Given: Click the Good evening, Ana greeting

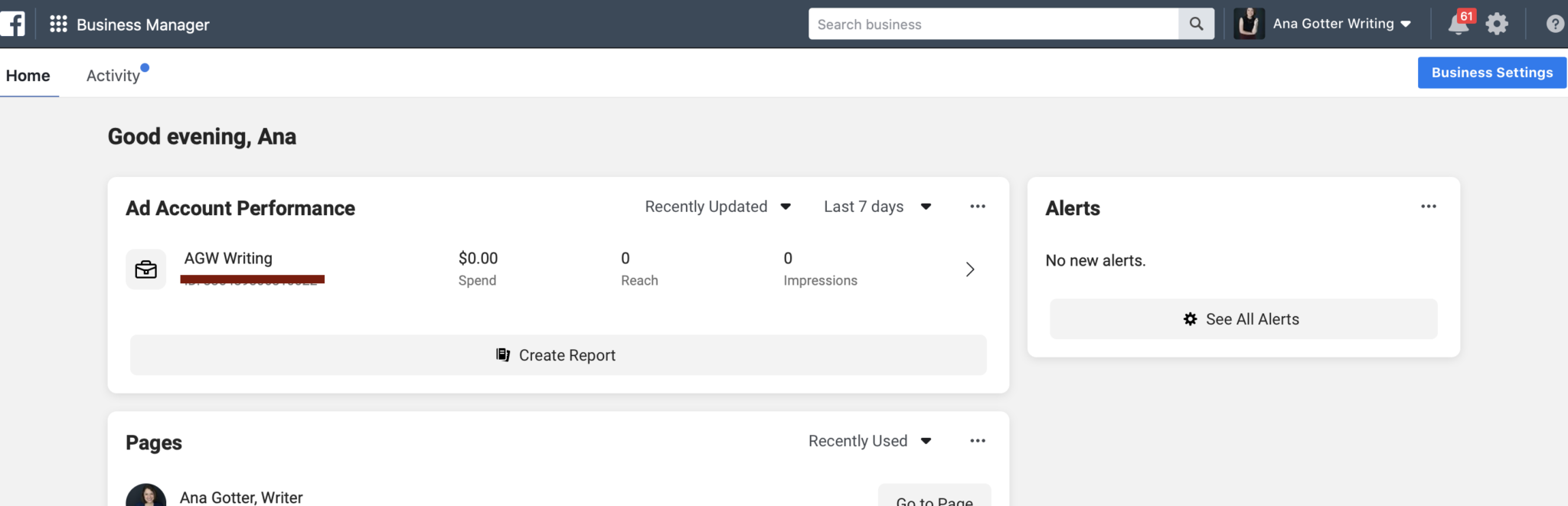Looking at the screenshot, I should 202,136.
